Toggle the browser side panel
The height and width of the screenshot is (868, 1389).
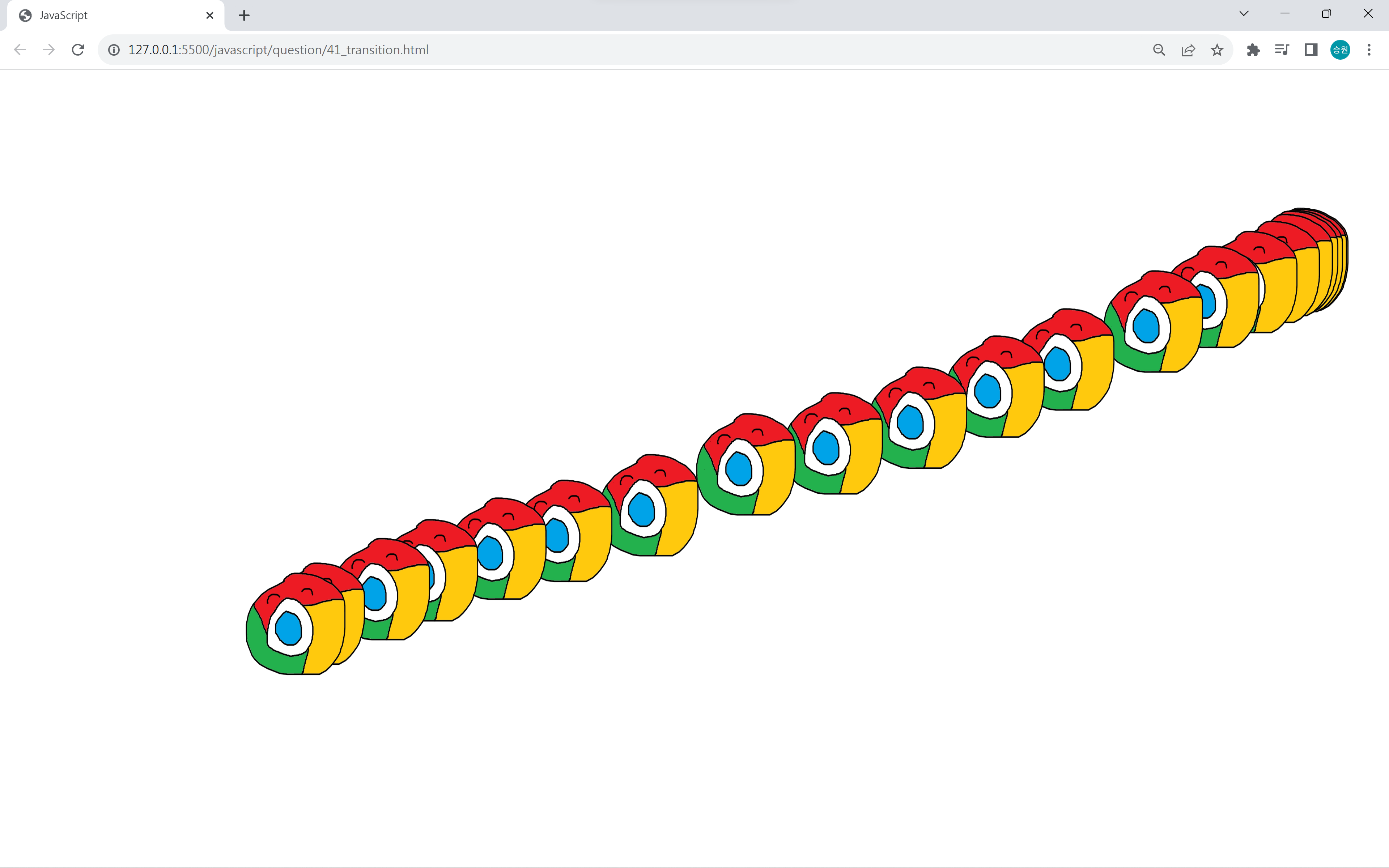[x=1311, y=50]
